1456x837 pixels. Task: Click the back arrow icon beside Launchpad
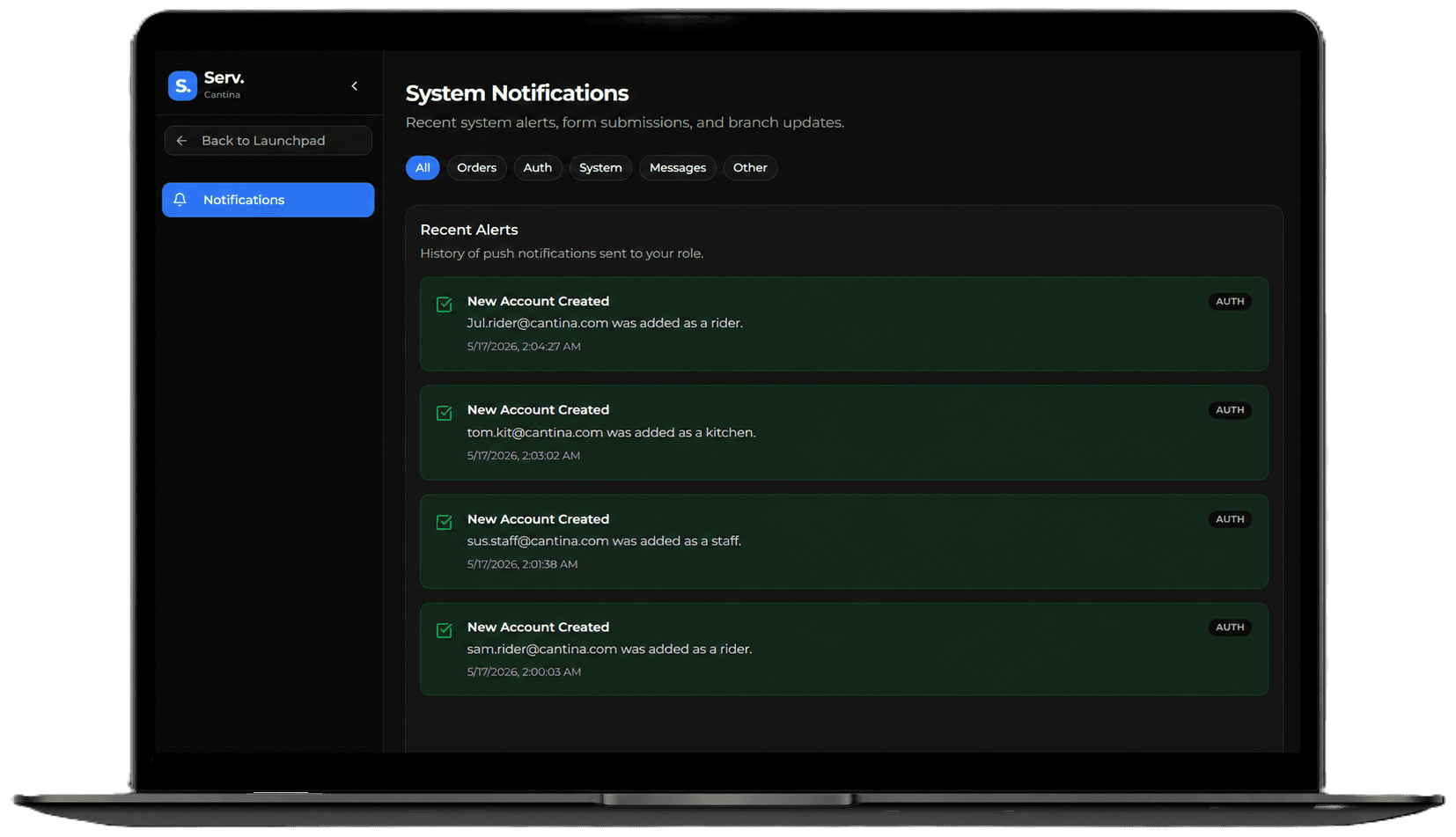pyautogui.click(x=182, y=141)
